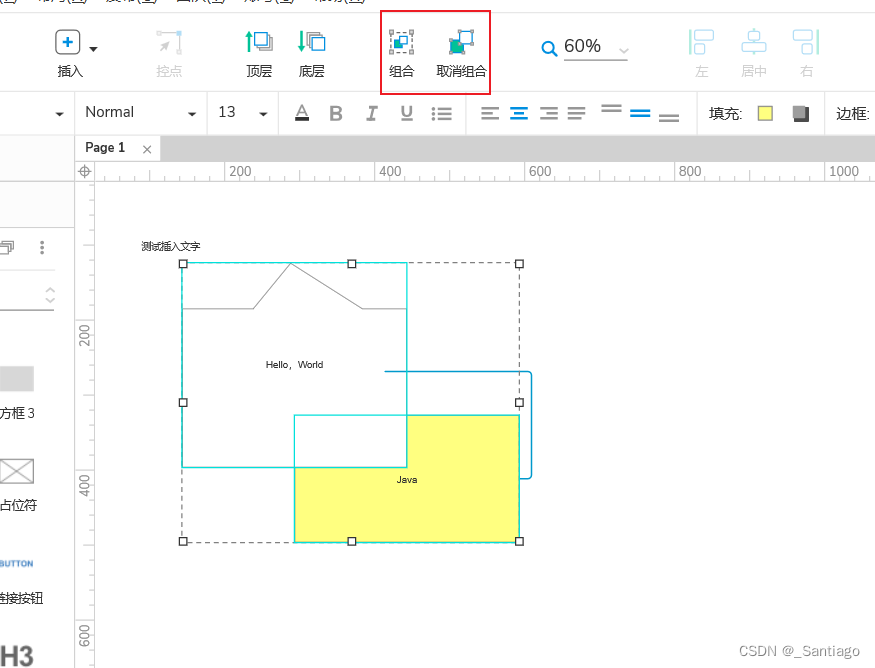
Task: Align text to top vertically
Action: click(612, 108)
